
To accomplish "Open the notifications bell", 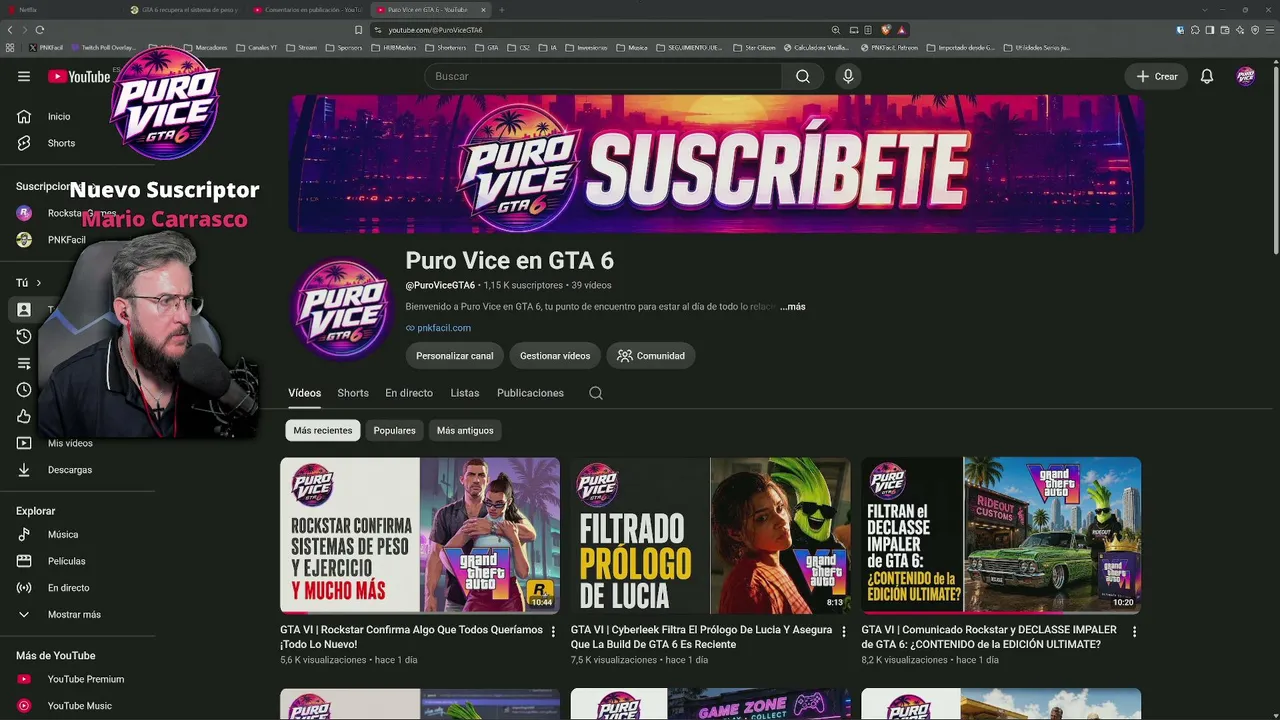I will (x=1207, y=76).
